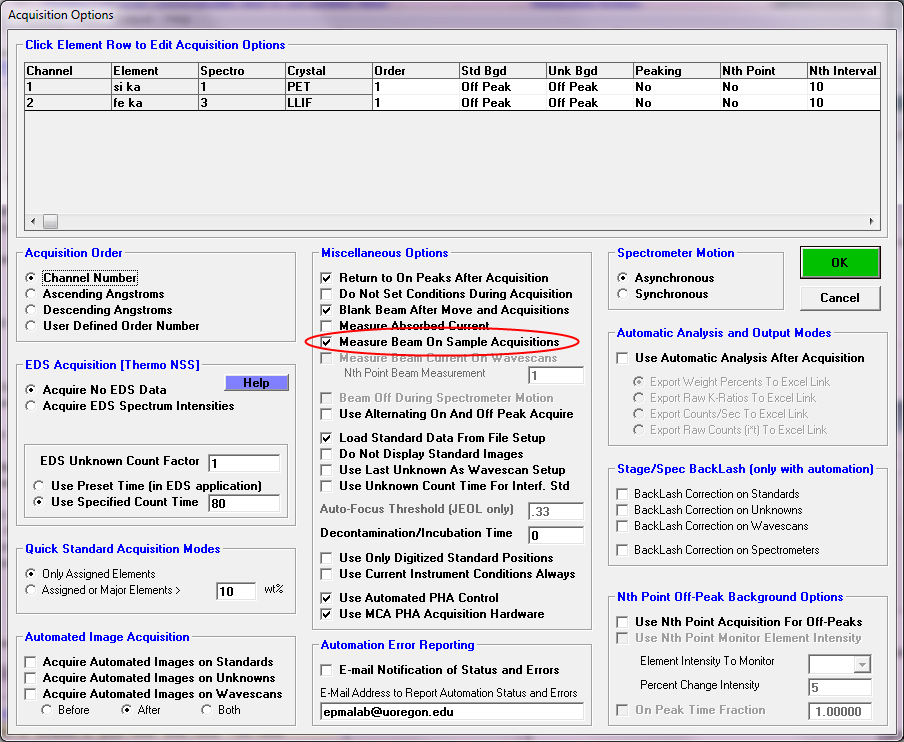The height and width of the screenshot is (742, 904).
Task: Select Ascending Angstroms acquisition order
Action: click(32, 294)
